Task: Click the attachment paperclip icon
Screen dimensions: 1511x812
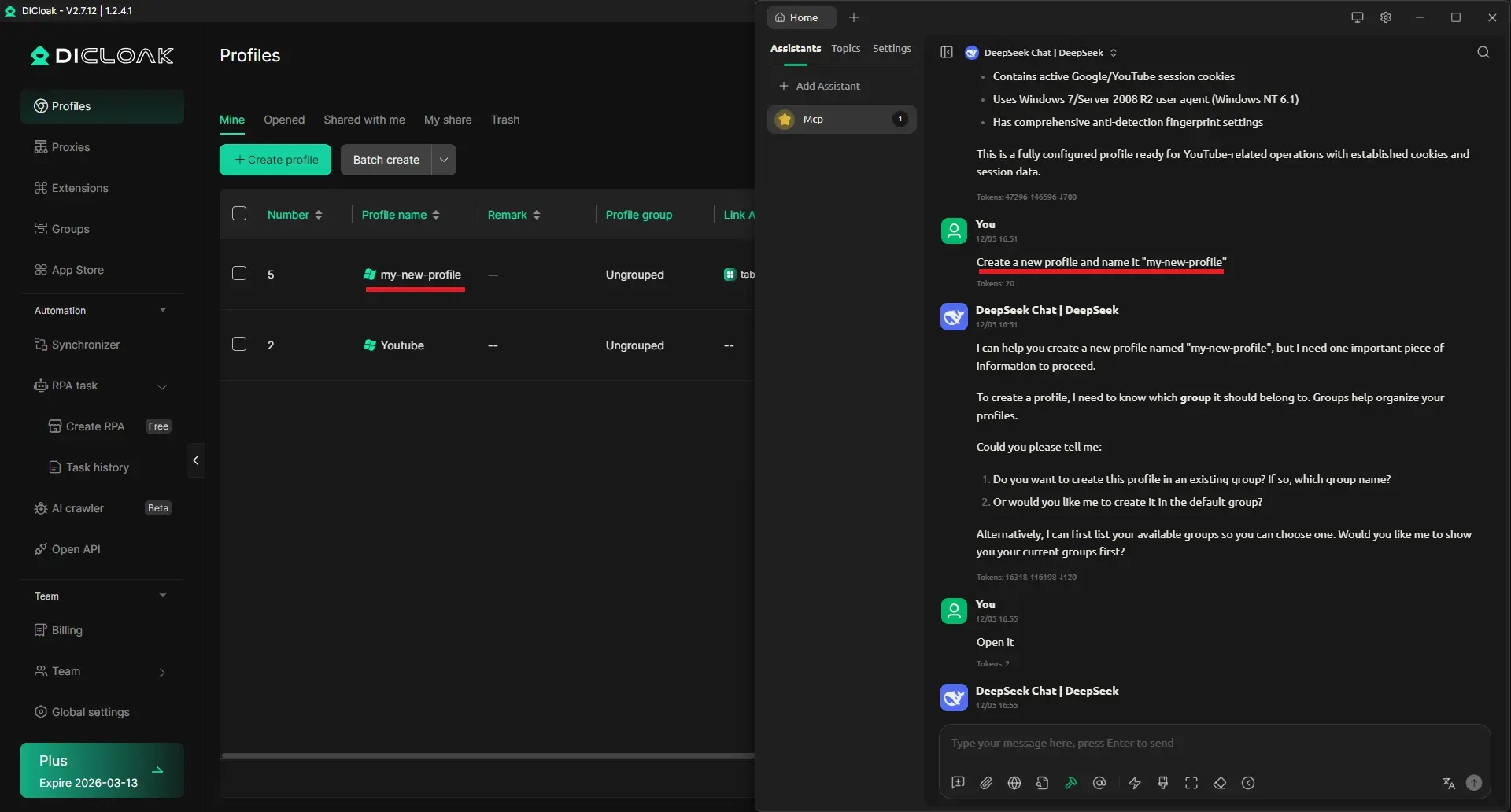Action: click(x=986, y=783)
